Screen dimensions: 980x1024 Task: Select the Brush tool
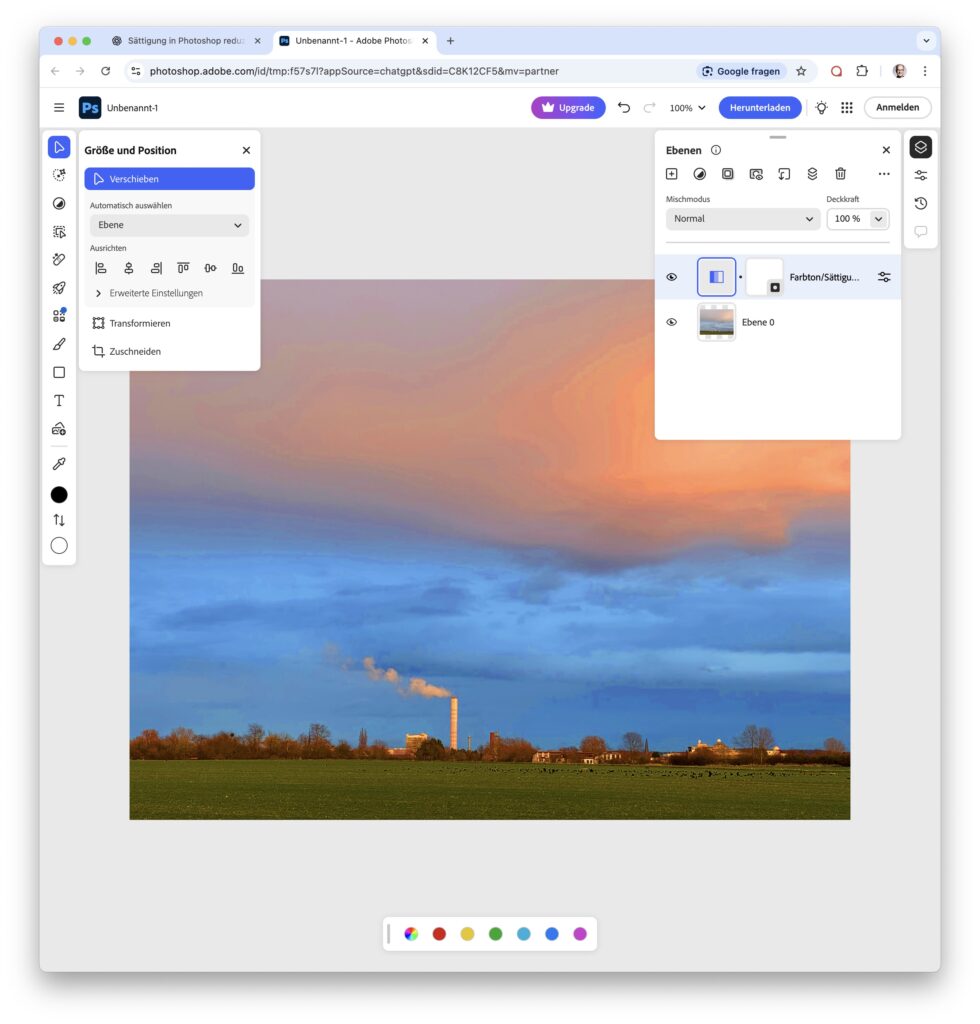coord(59,344)
